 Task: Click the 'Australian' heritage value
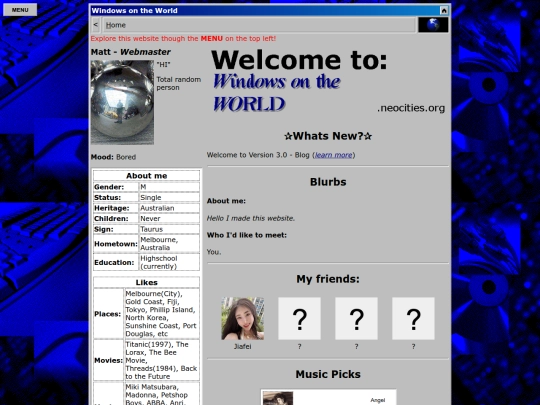pyautogui.click(x=157, y=208)
